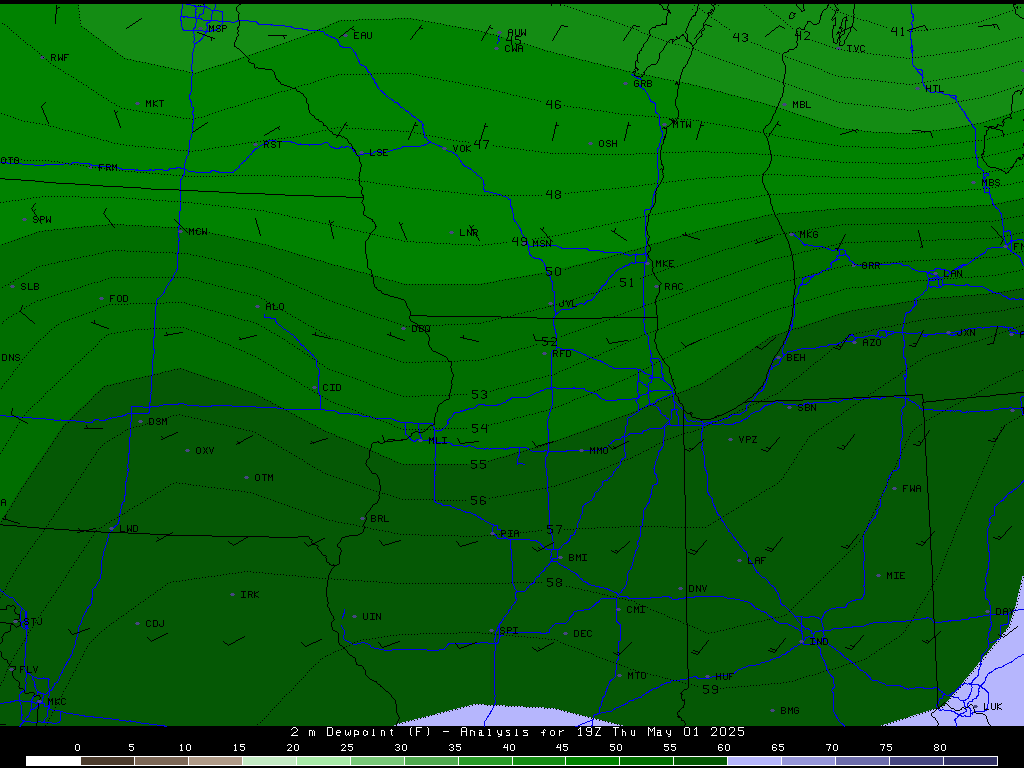Pick the MBL station label
Viewport: 1024px width, 768px height.
(801, 104)
